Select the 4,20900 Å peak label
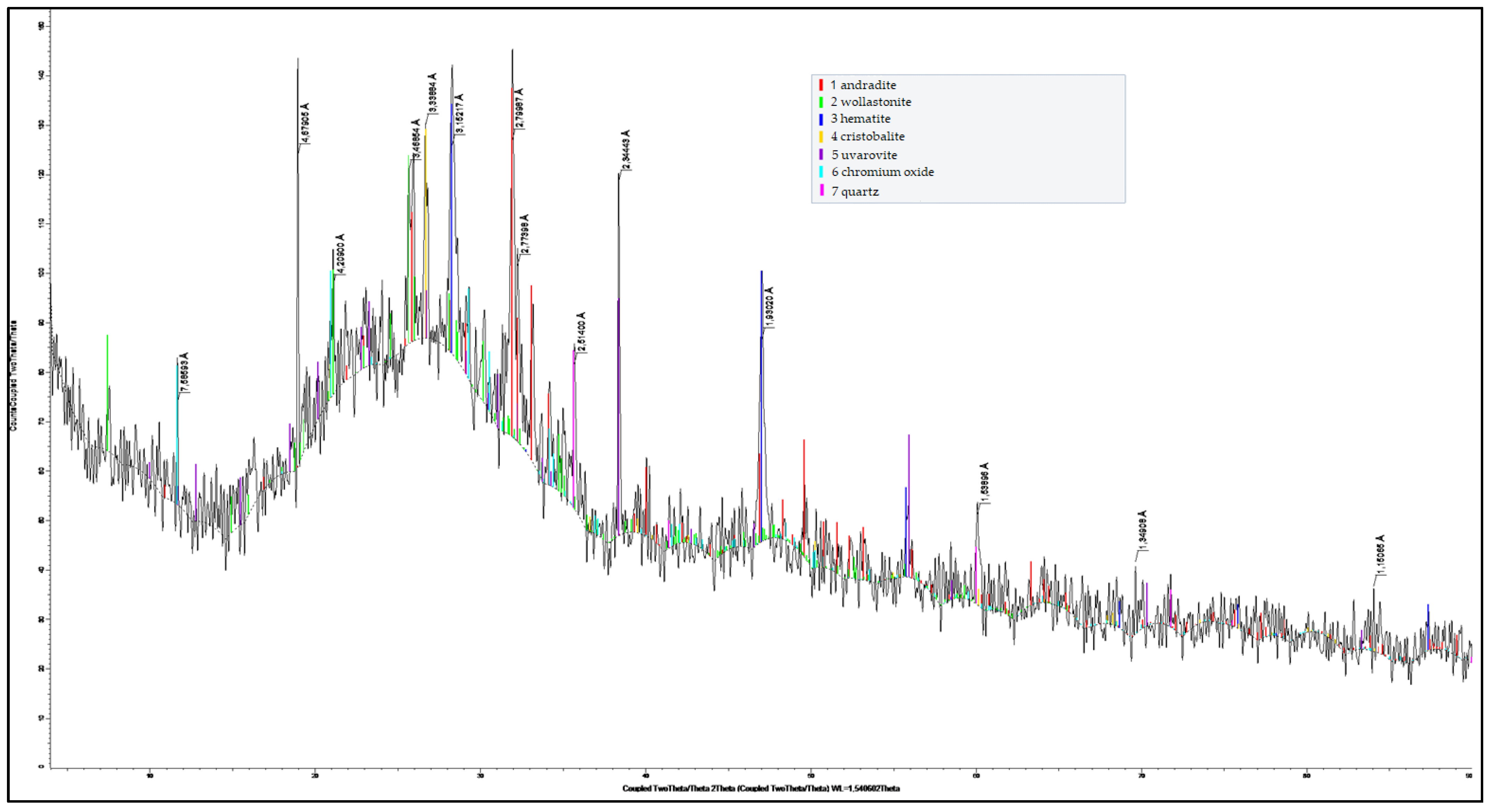This screenshot has height=812, width=1494. pyautogui.click(x=340, y=254)
